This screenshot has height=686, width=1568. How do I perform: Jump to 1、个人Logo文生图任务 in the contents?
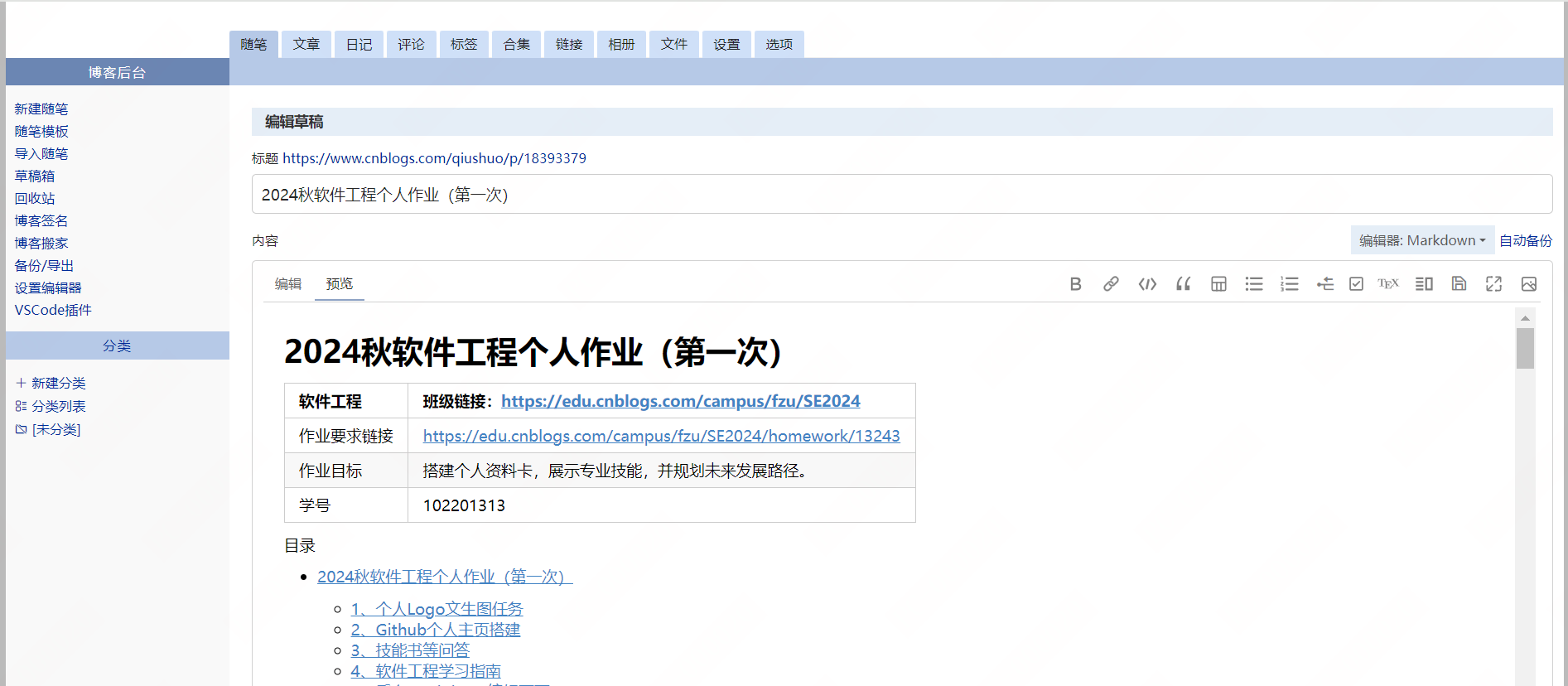(437, 609)
